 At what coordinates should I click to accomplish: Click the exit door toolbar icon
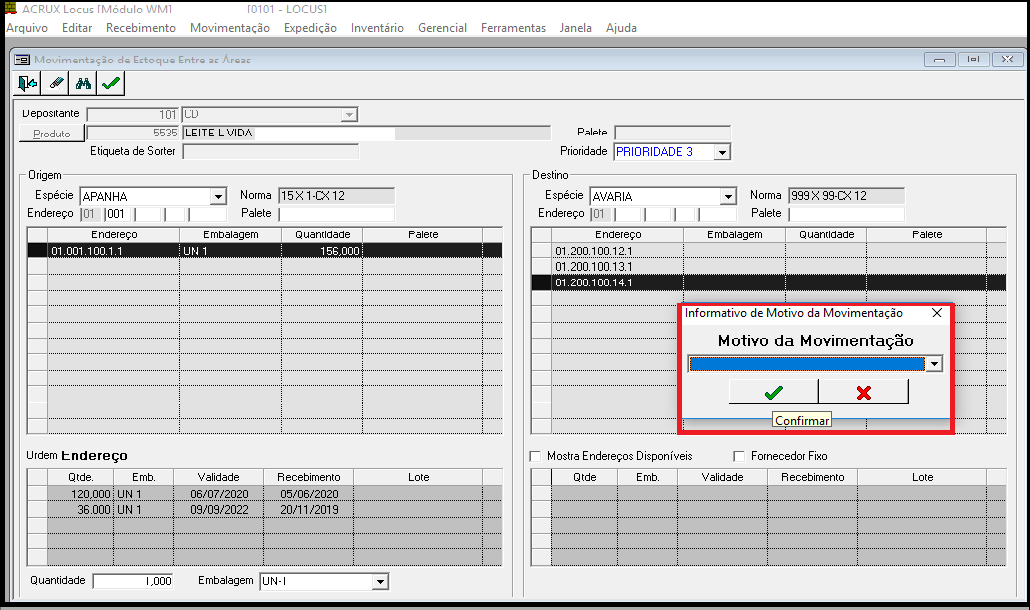tap(28, 84)
